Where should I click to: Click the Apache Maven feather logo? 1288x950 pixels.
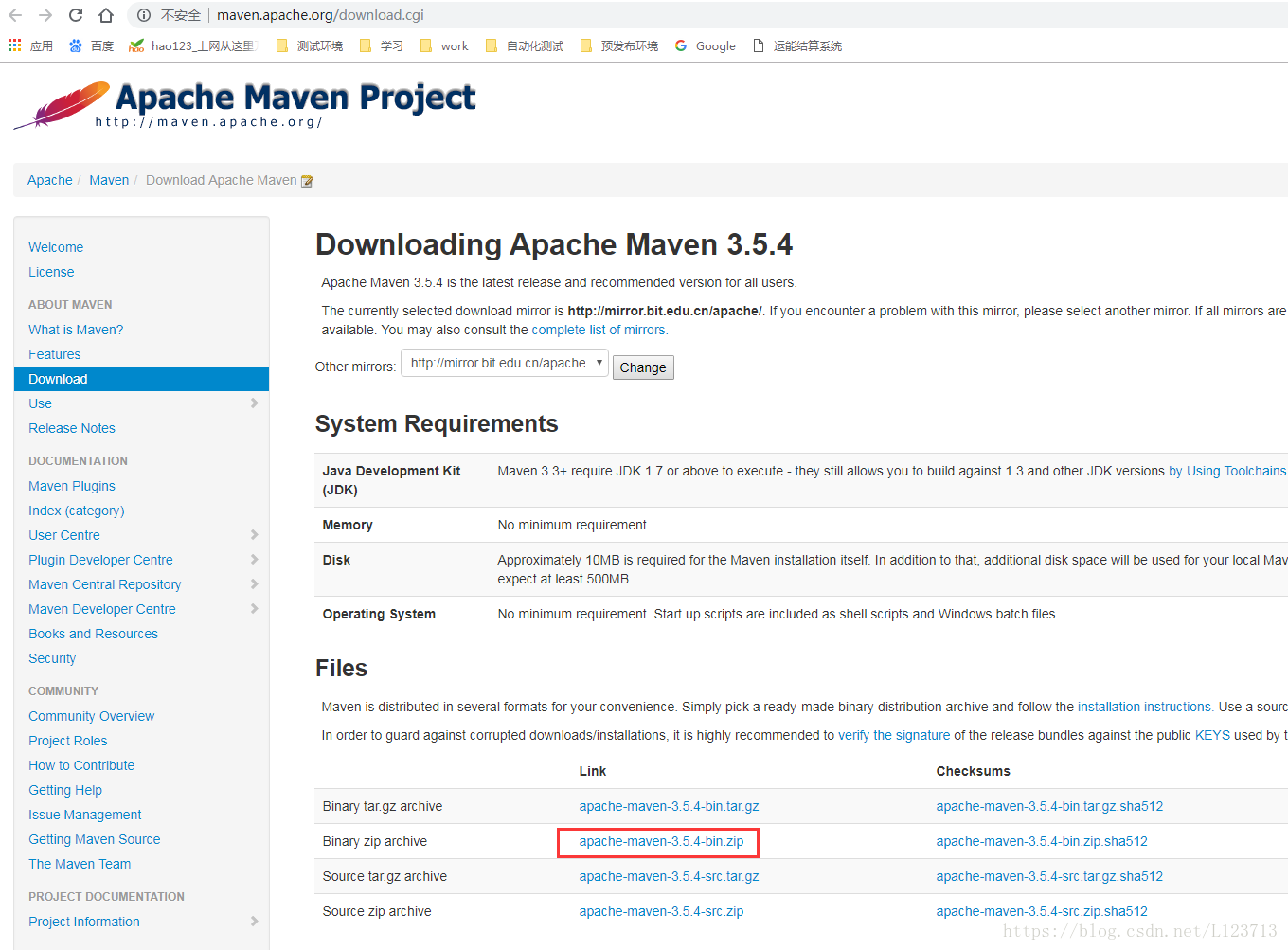[x=63, y=105]
